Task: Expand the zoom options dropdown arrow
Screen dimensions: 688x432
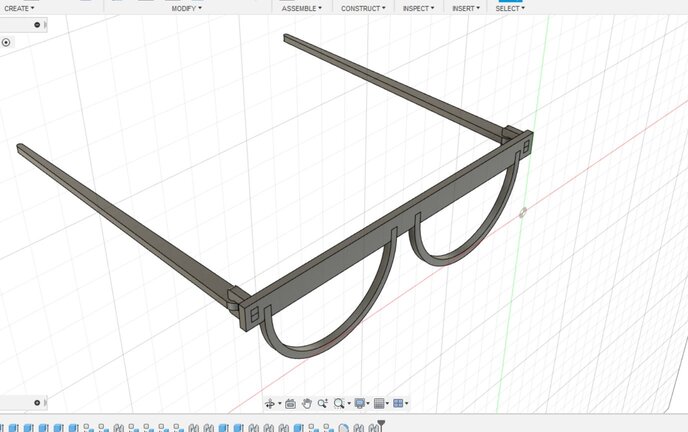Action: (x=349, y=403)
